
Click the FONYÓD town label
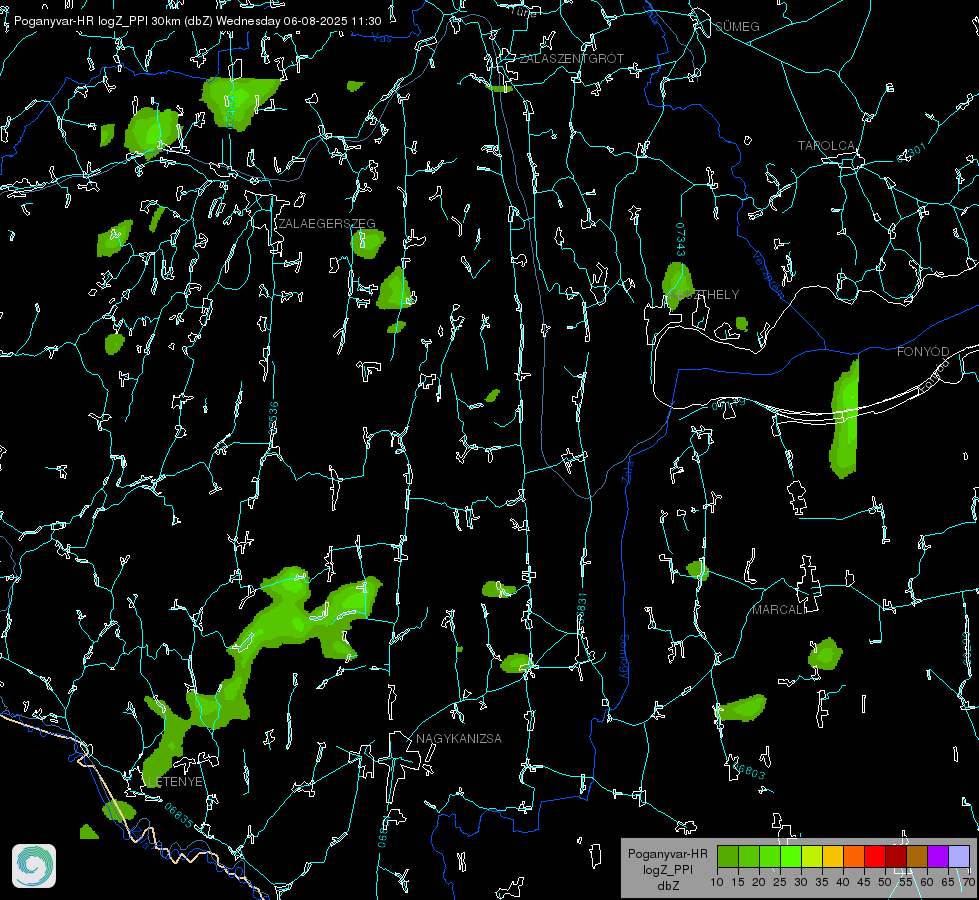[923, 352]
